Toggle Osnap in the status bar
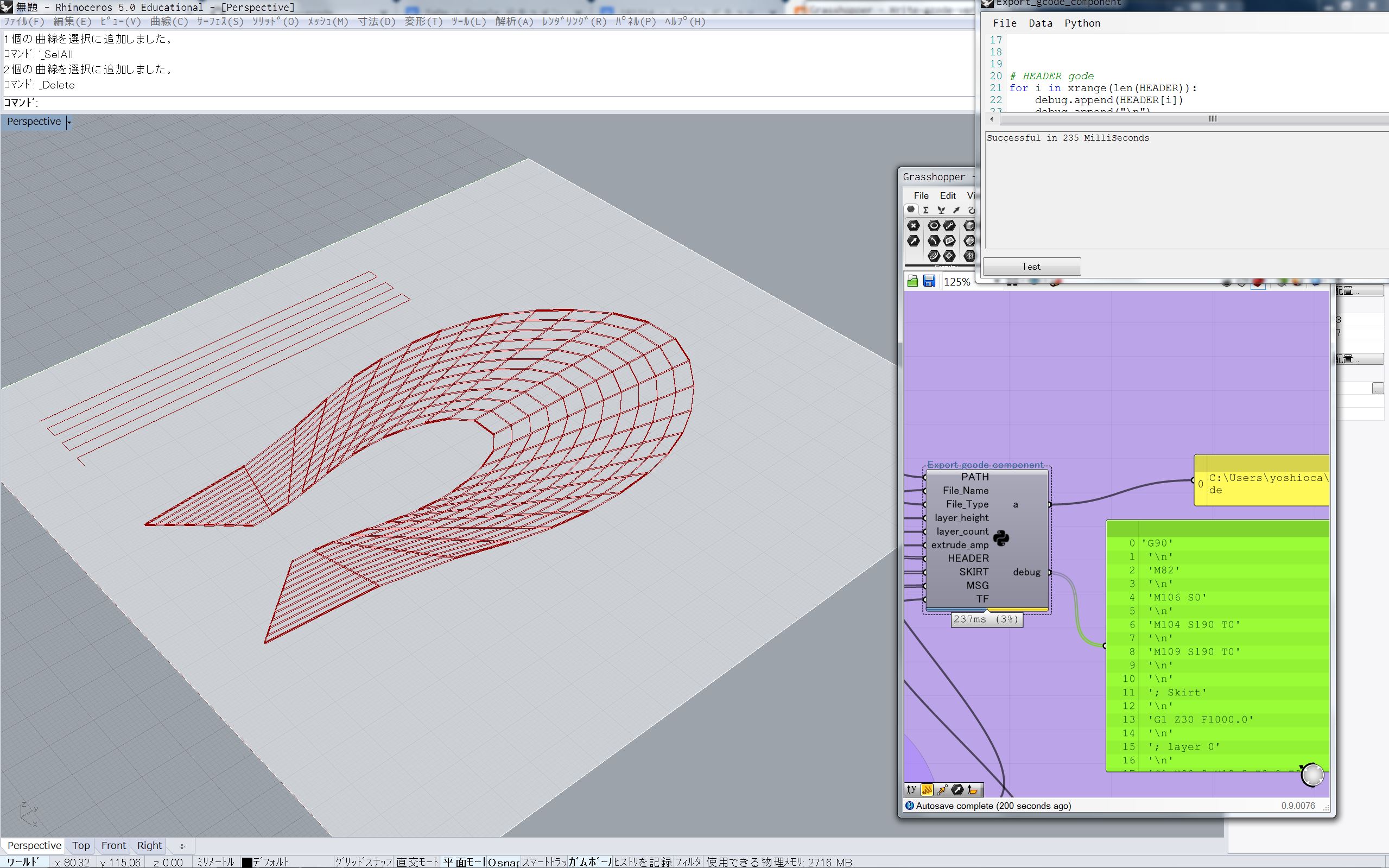 click(x=503, y=861)
